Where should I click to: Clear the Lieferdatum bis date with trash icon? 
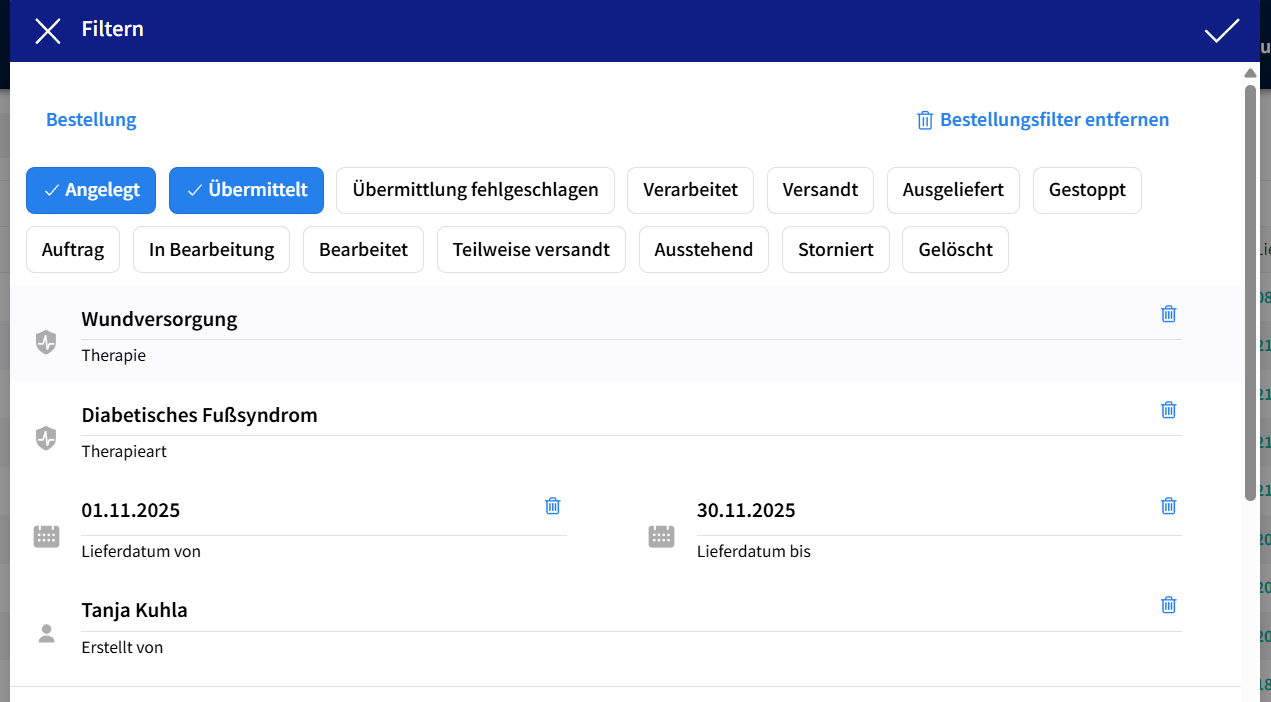[1168, 506]
